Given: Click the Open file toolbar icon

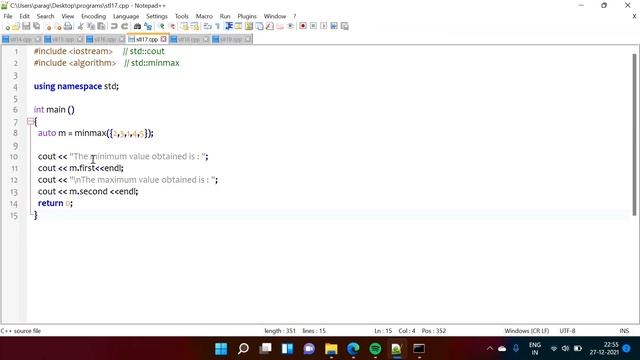Looking at the screenshot, I should (x=16, y=27).
